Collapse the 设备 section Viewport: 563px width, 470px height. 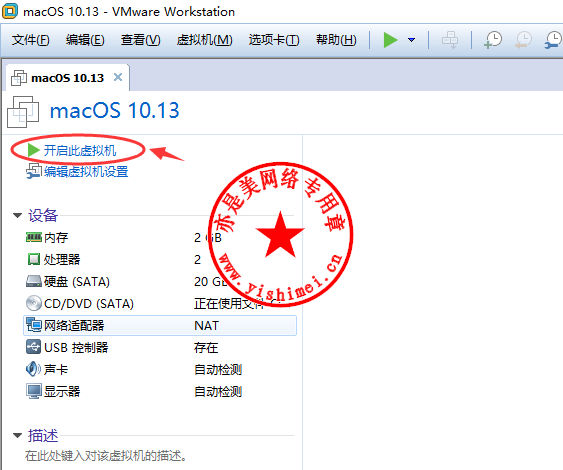coord(17,215)
